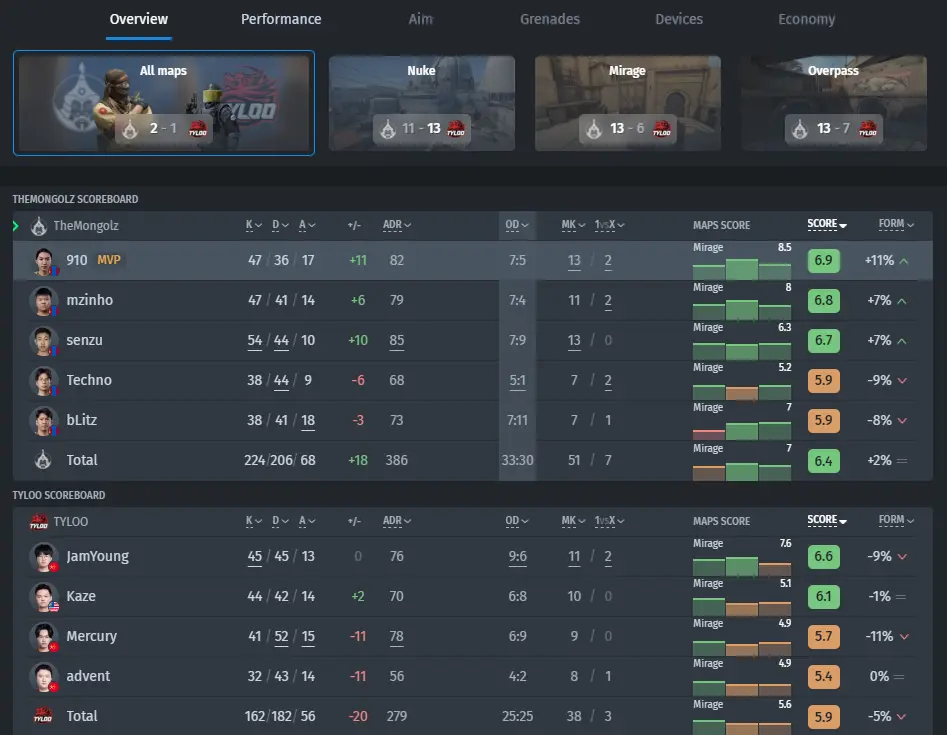Click TYLOO logo on All maps score

tap(198, 129)
